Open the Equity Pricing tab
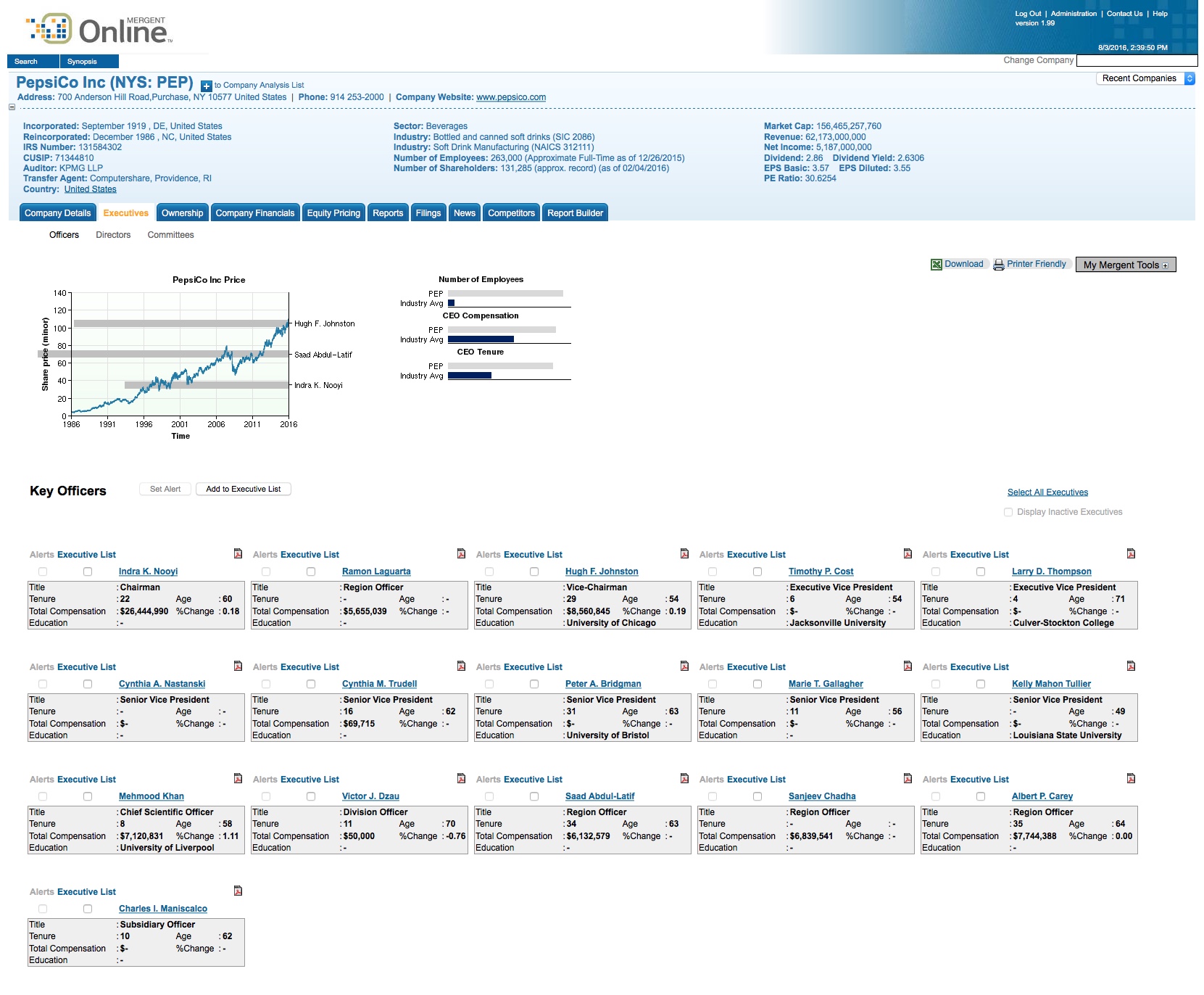Image resolution: width=1204 pixels, height=995 pixels. coord(333,212)
